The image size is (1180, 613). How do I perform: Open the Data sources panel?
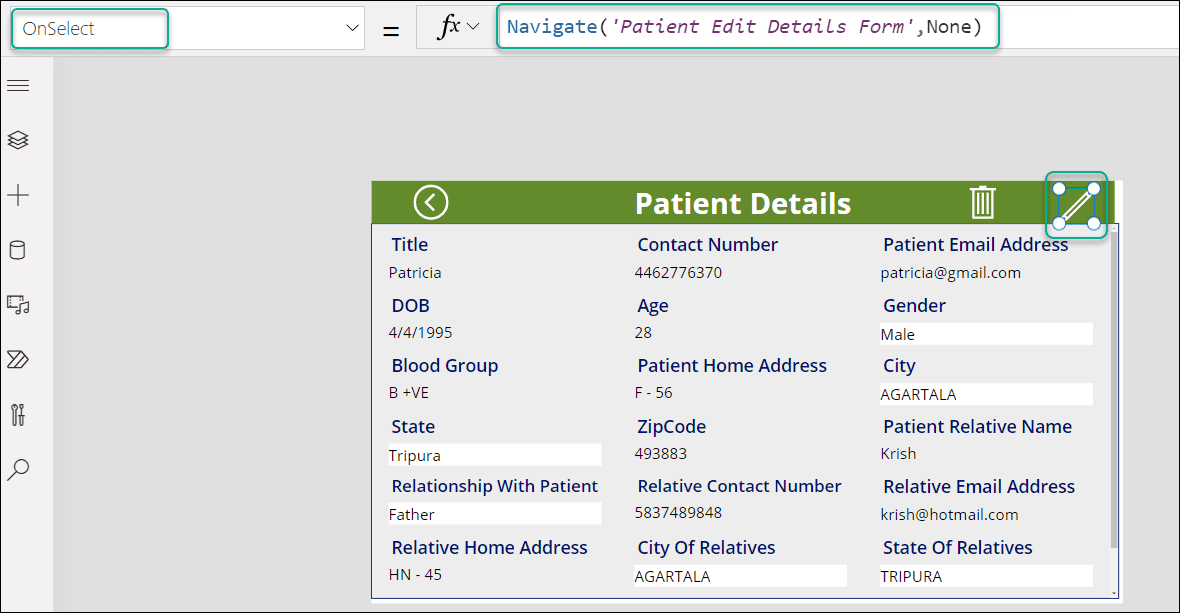(x=18, y=250)
